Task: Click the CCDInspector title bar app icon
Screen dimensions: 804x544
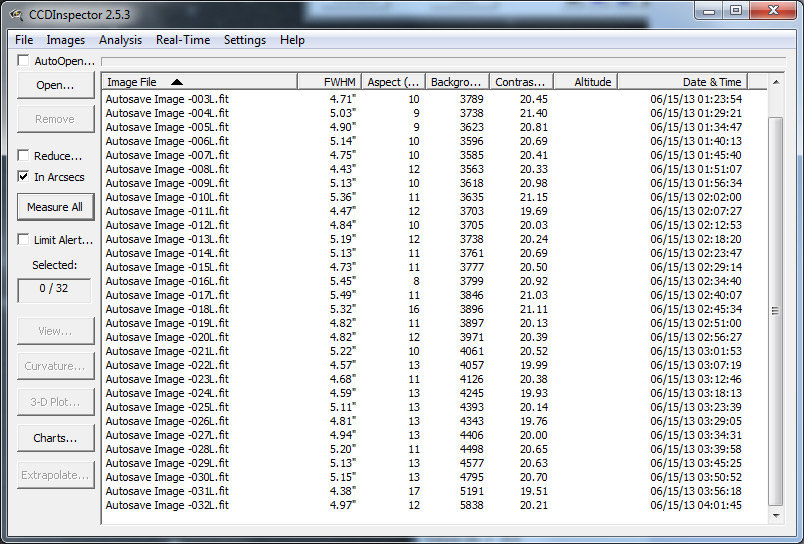Action: click(x=16, y=14)
